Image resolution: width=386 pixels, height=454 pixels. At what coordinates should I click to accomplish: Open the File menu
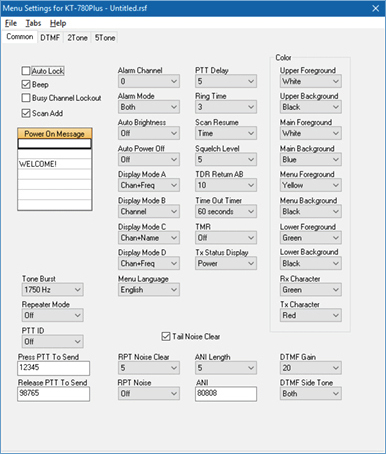[x=11, y=23]
